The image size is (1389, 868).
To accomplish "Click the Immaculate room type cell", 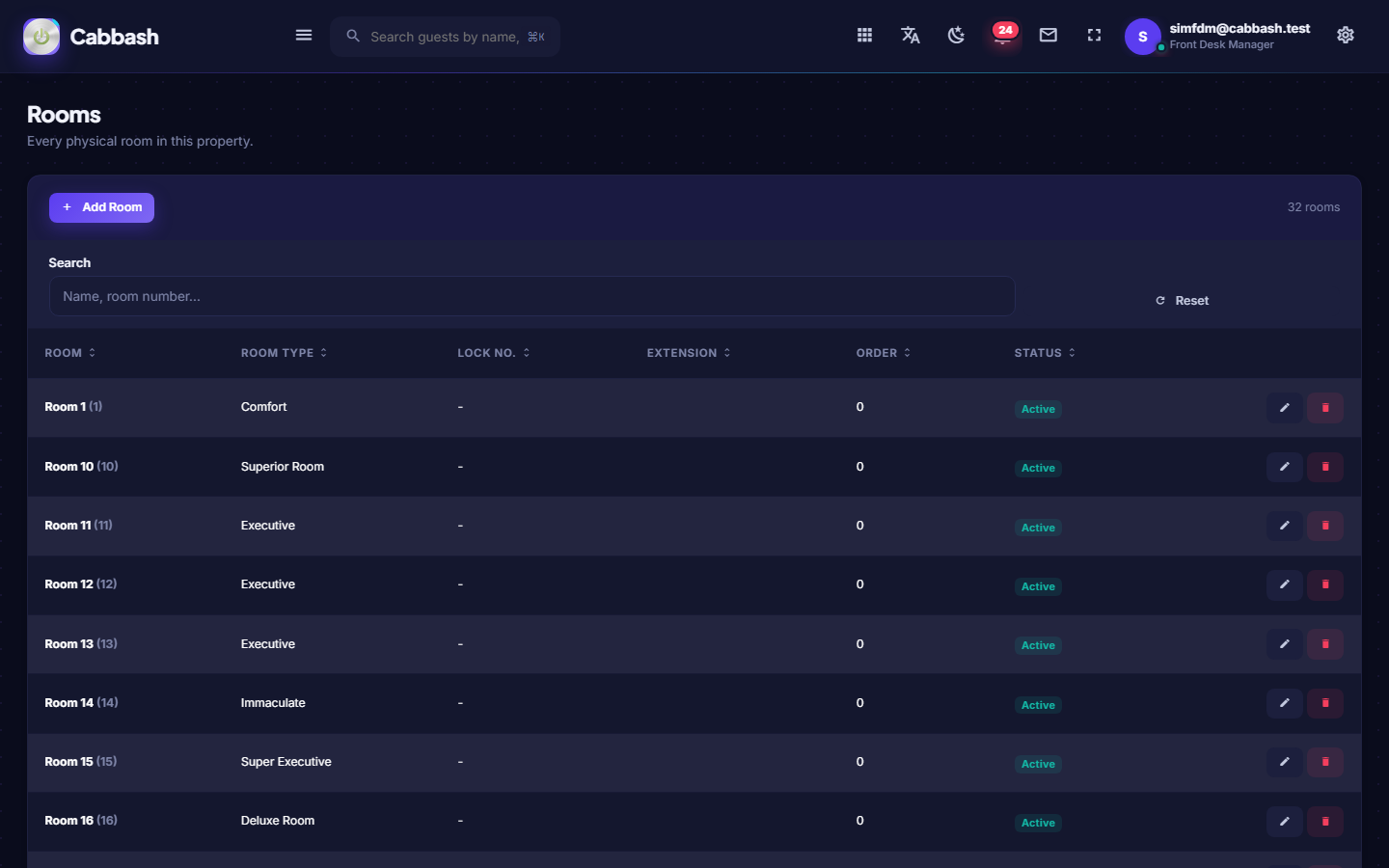I will (273, 703).
